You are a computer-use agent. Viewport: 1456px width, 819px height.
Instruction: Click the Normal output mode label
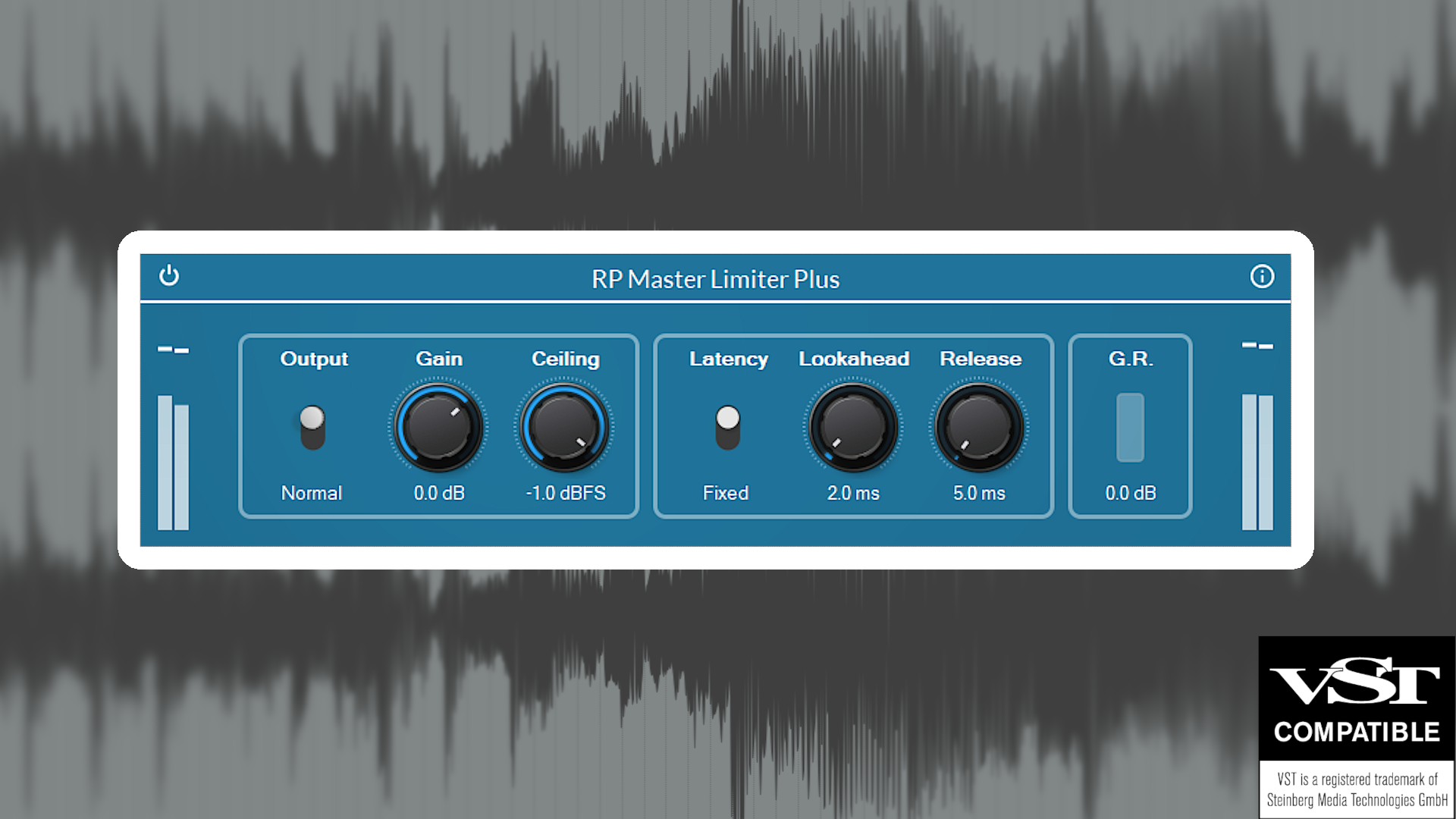pyautogui.click(x=312, y=493)
